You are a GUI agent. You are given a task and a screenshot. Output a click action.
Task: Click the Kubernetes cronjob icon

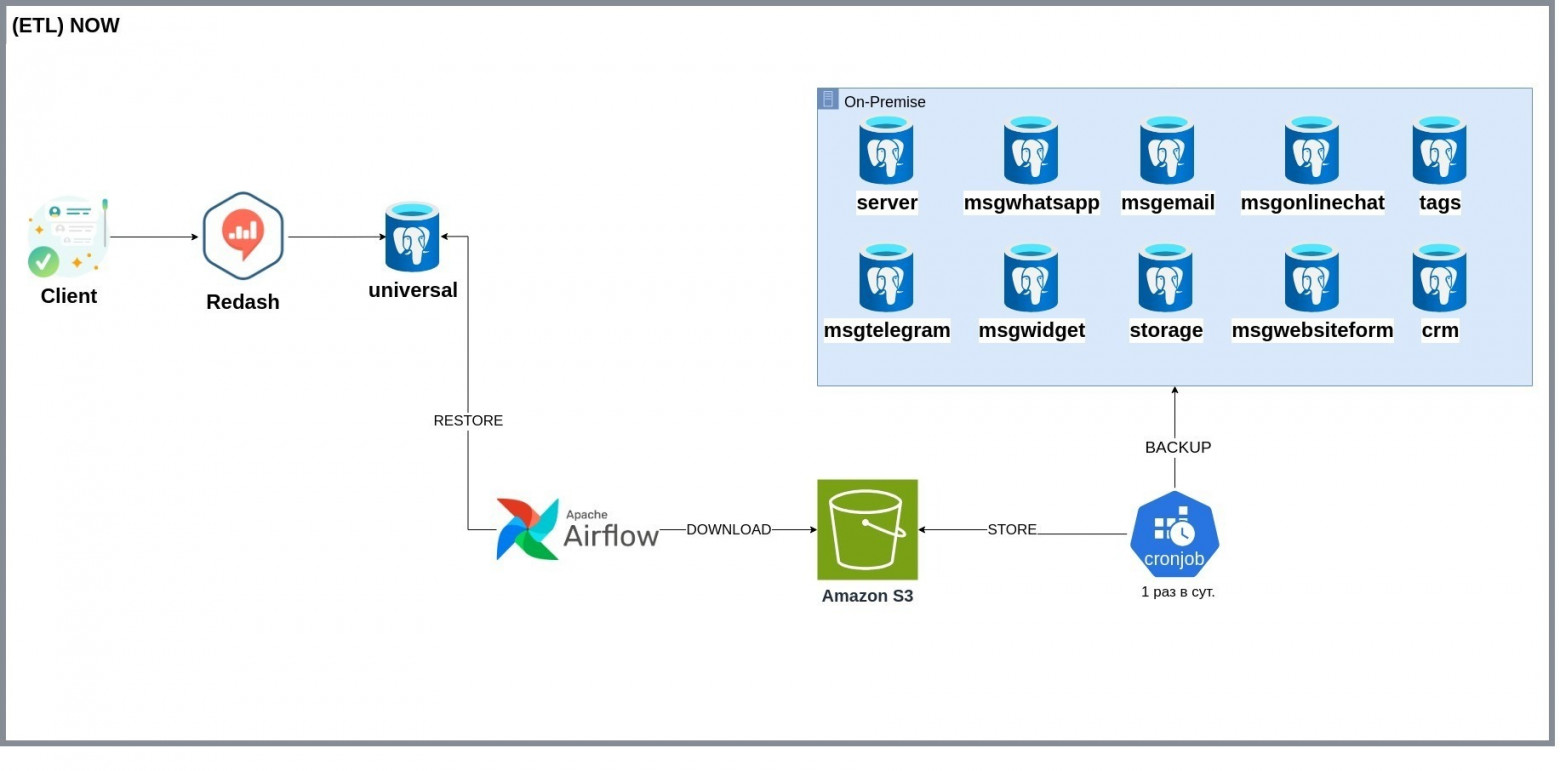click(1175, 534)
